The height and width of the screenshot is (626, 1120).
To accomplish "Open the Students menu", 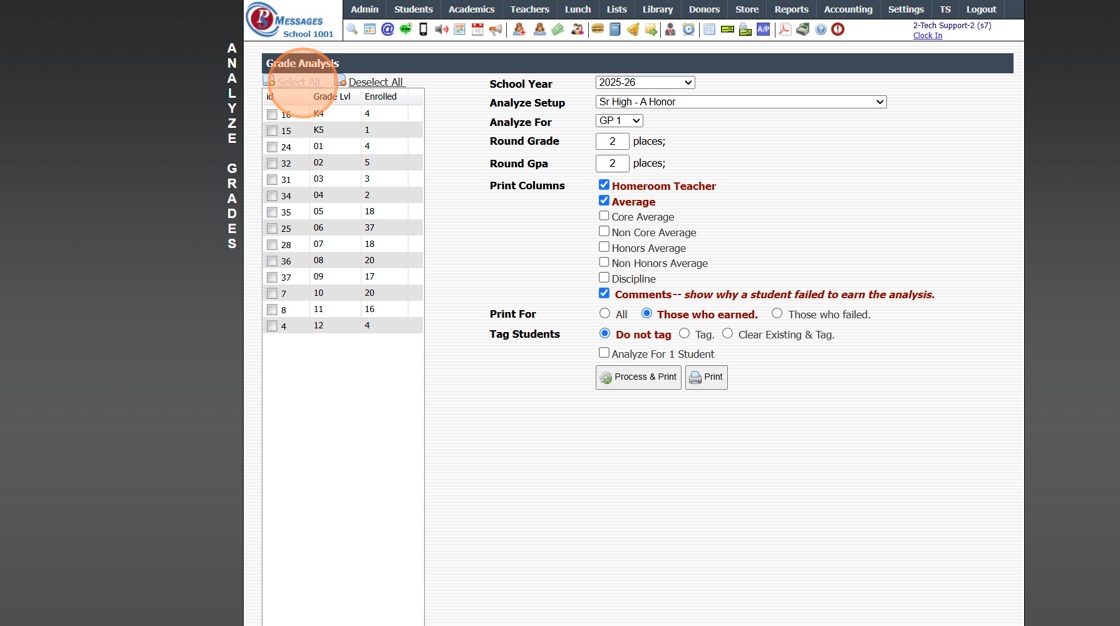I will 414,9.
